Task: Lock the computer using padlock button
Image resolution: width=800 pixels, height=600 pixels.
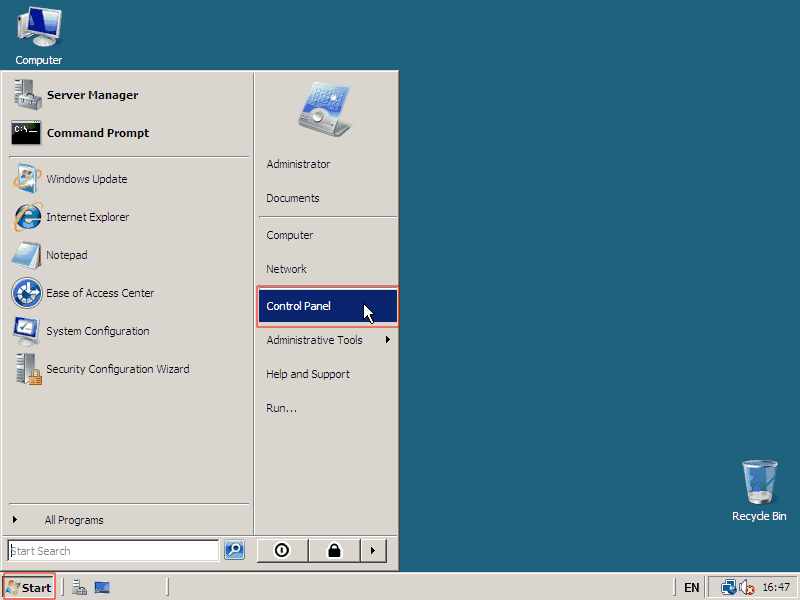Action: (333, 550)
